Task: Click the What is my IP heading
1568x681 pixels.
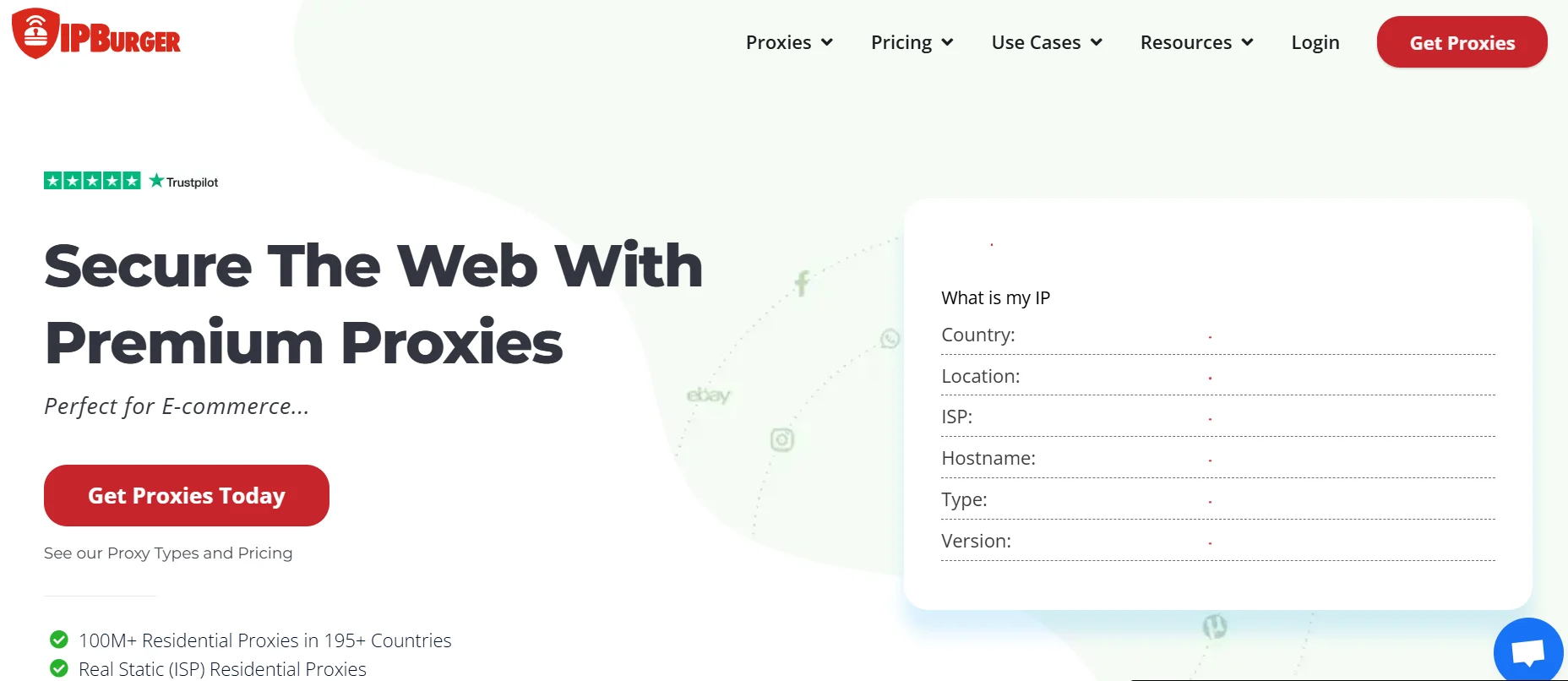Action: tap(995, 297)
